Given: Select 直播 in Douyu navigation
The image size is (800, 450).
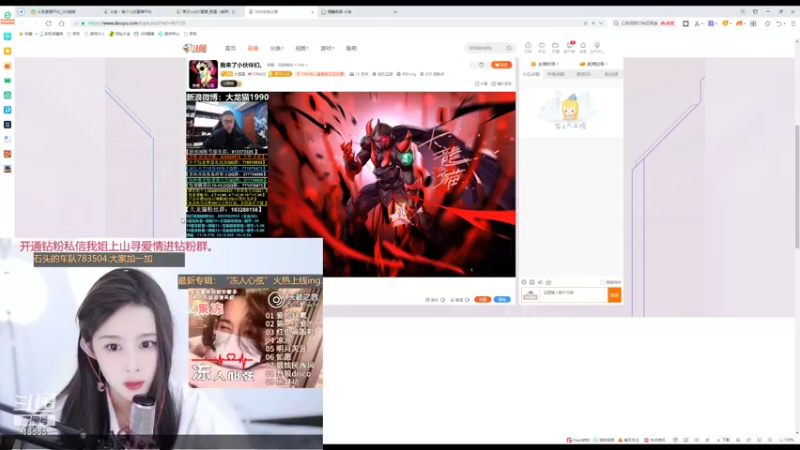Looking at the screenshot, I should [x=253, y=48].
